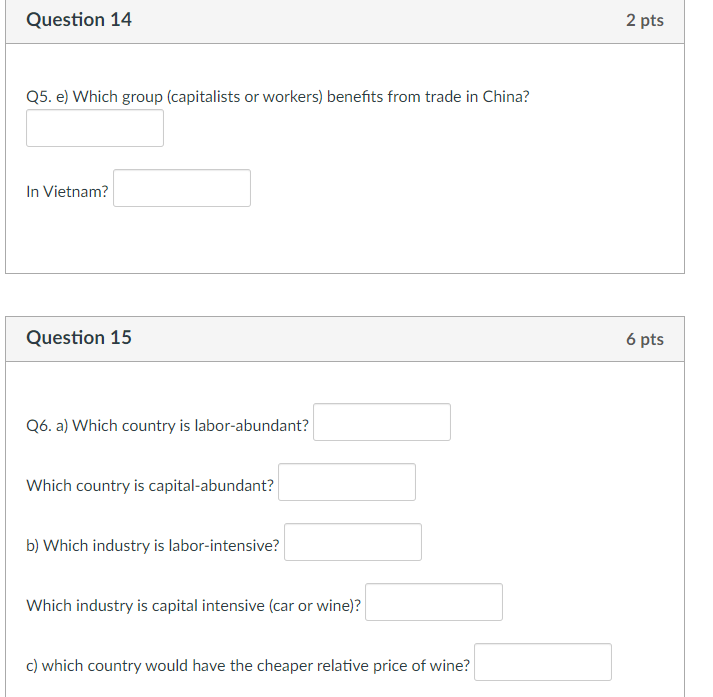This screenshot has width=713, height=697.
Task: Click the 'Question 15' heading
Action: point(79,337)
